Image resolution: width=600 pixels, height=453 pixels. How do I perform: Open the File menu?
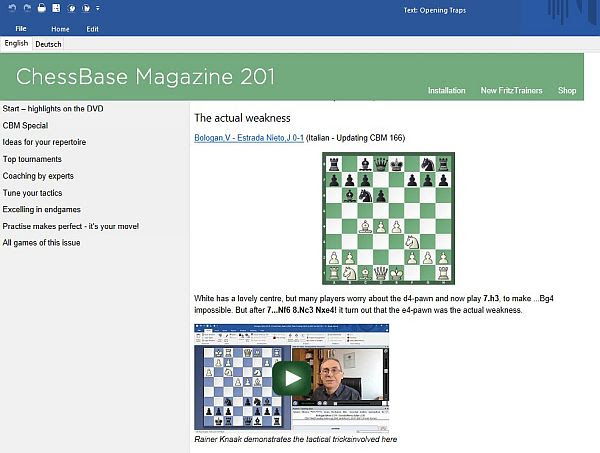(x=21, y=29)
